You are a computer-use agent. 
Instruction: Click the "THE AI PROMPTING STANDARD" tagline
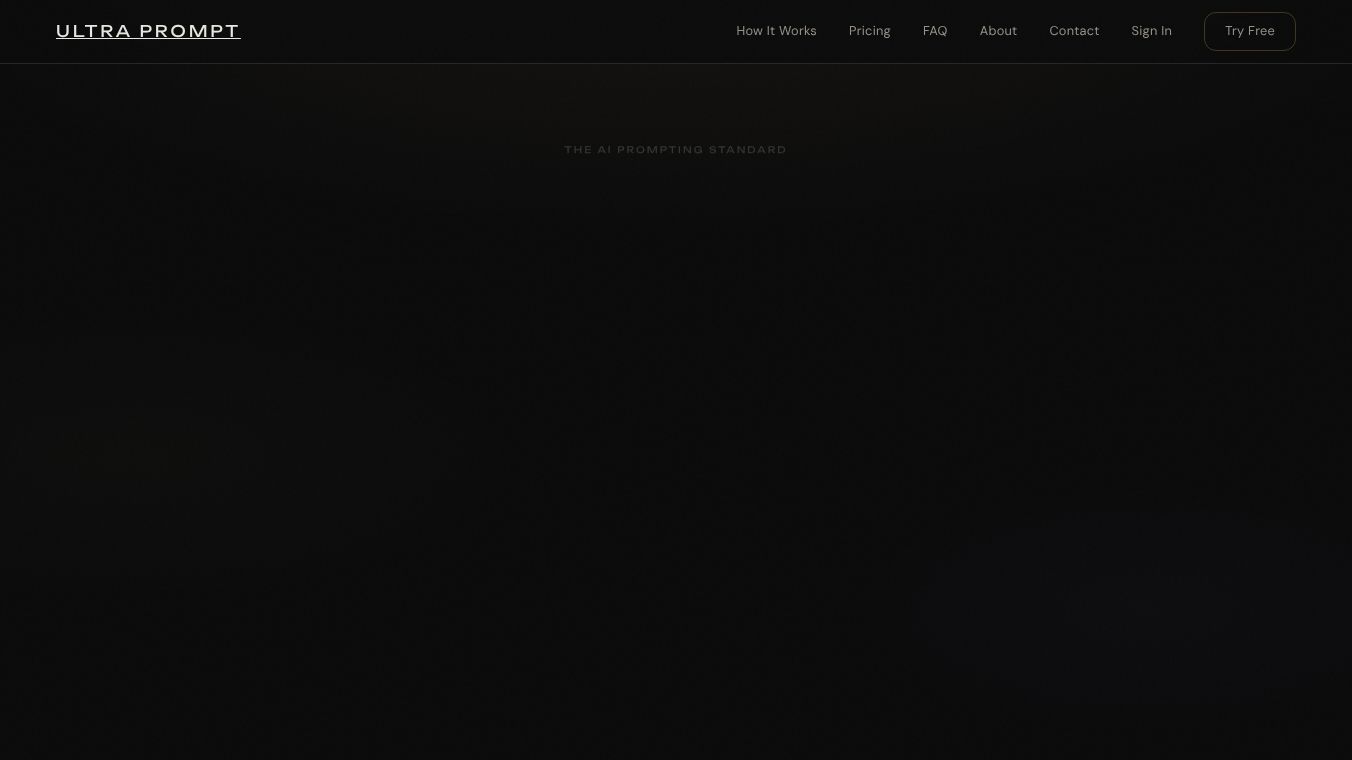[676, 150]
